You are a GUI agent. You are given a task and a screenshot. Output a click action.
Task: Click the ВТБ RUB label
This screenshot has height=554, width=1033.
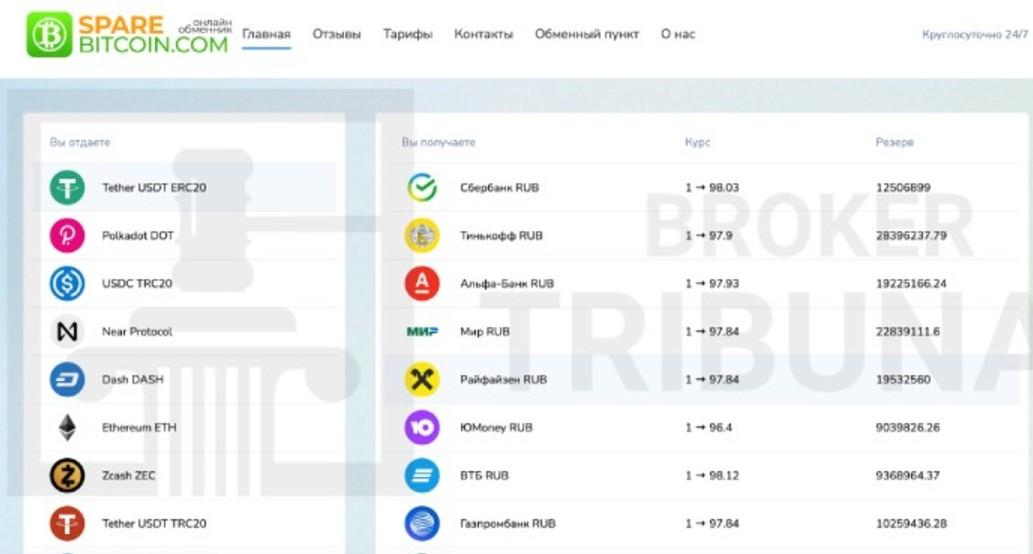coord(484,476)
